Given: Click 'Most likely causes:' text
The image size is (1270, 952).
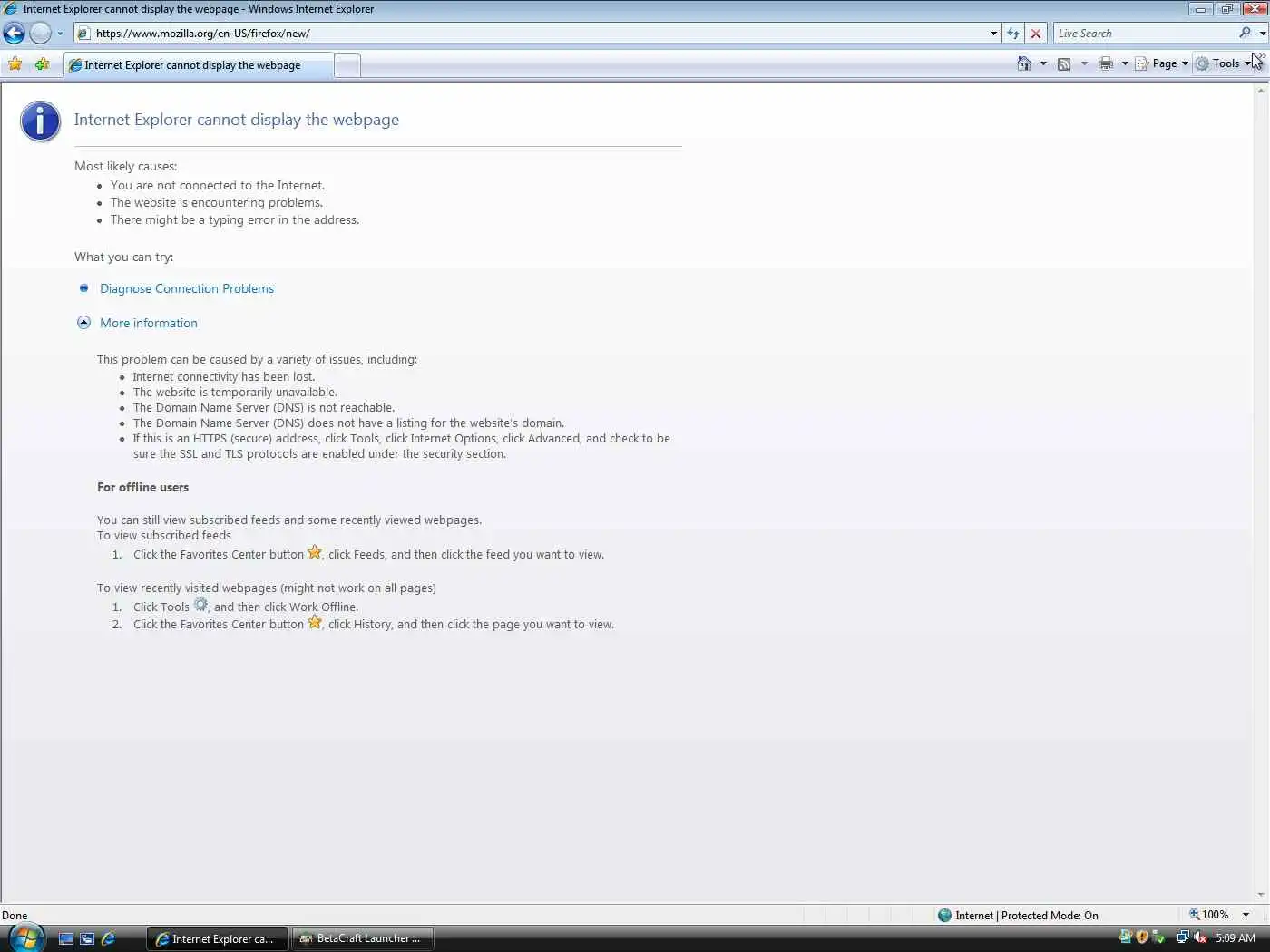Looking at the screenshot, I should click(126, 166).
